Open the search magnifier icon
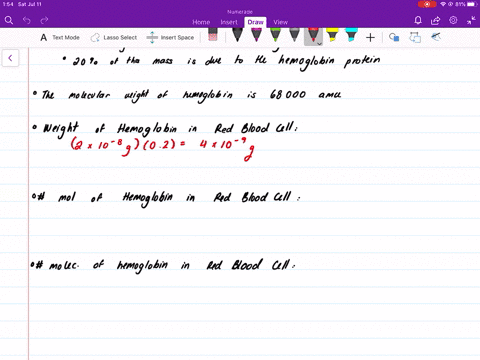Image resolution: width=480 pixels, height=360 pixels. click(x=9, y=21)
